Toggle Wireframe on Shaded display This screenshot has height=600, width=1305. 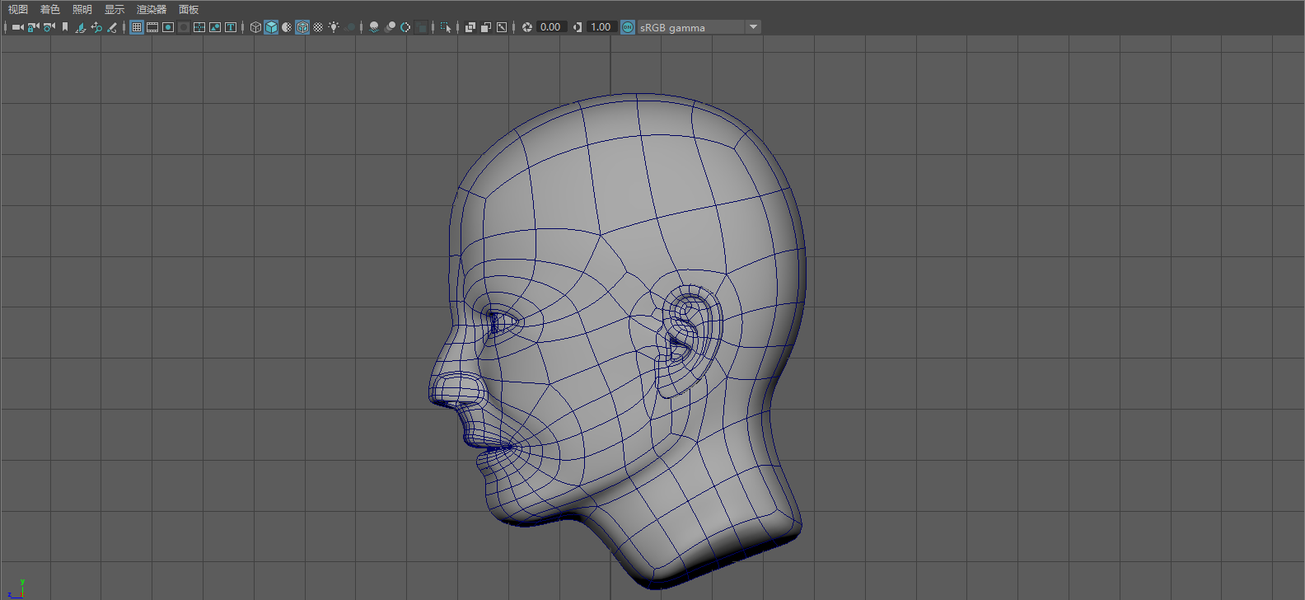[302, 27]
